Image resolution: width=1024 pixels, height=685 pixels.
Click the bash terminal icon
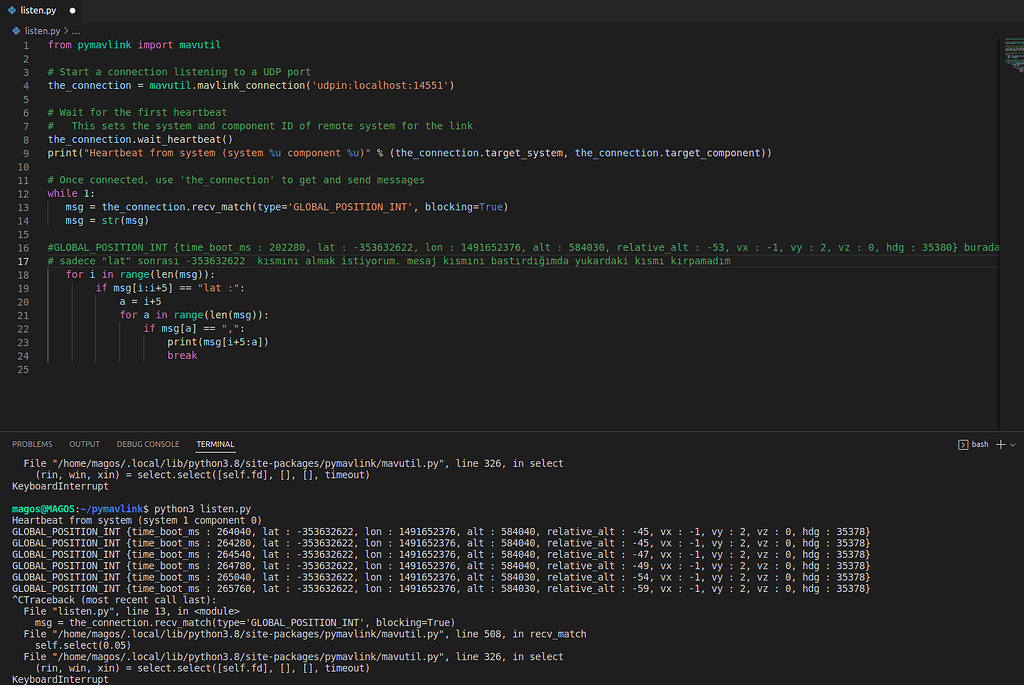pyautogui.click(x=962, y=444)
